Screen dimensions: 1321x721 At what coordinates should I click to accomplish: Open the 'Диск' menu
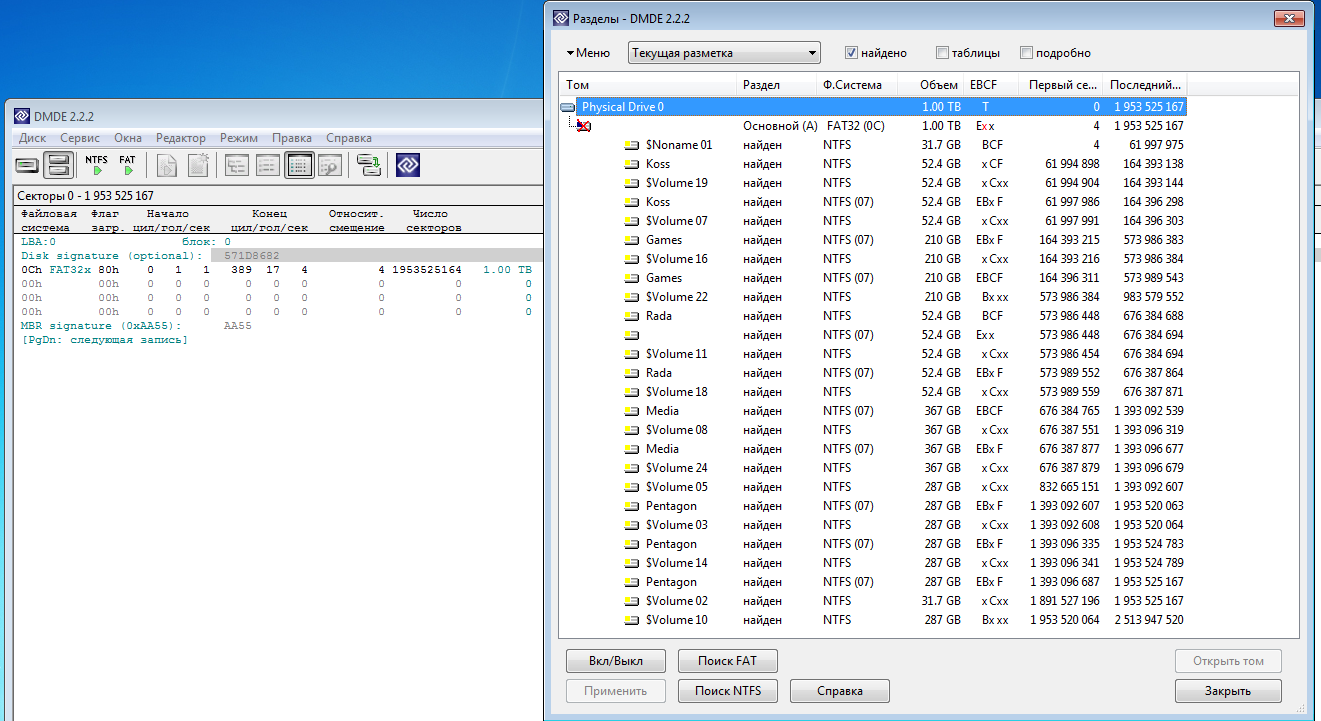coord(32,138)
